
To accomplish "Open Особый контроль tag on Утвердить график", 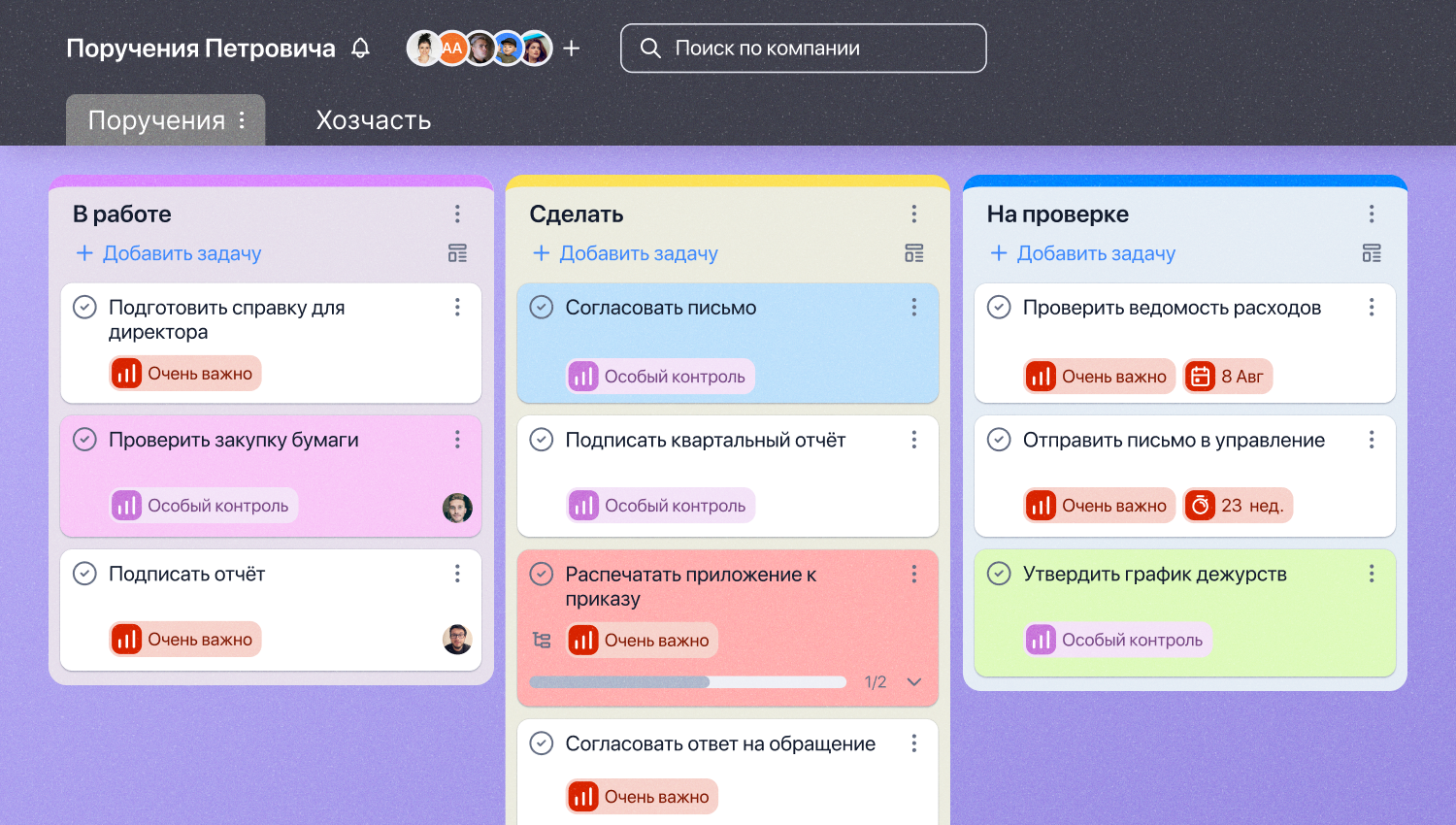I will click(1118, 640).
